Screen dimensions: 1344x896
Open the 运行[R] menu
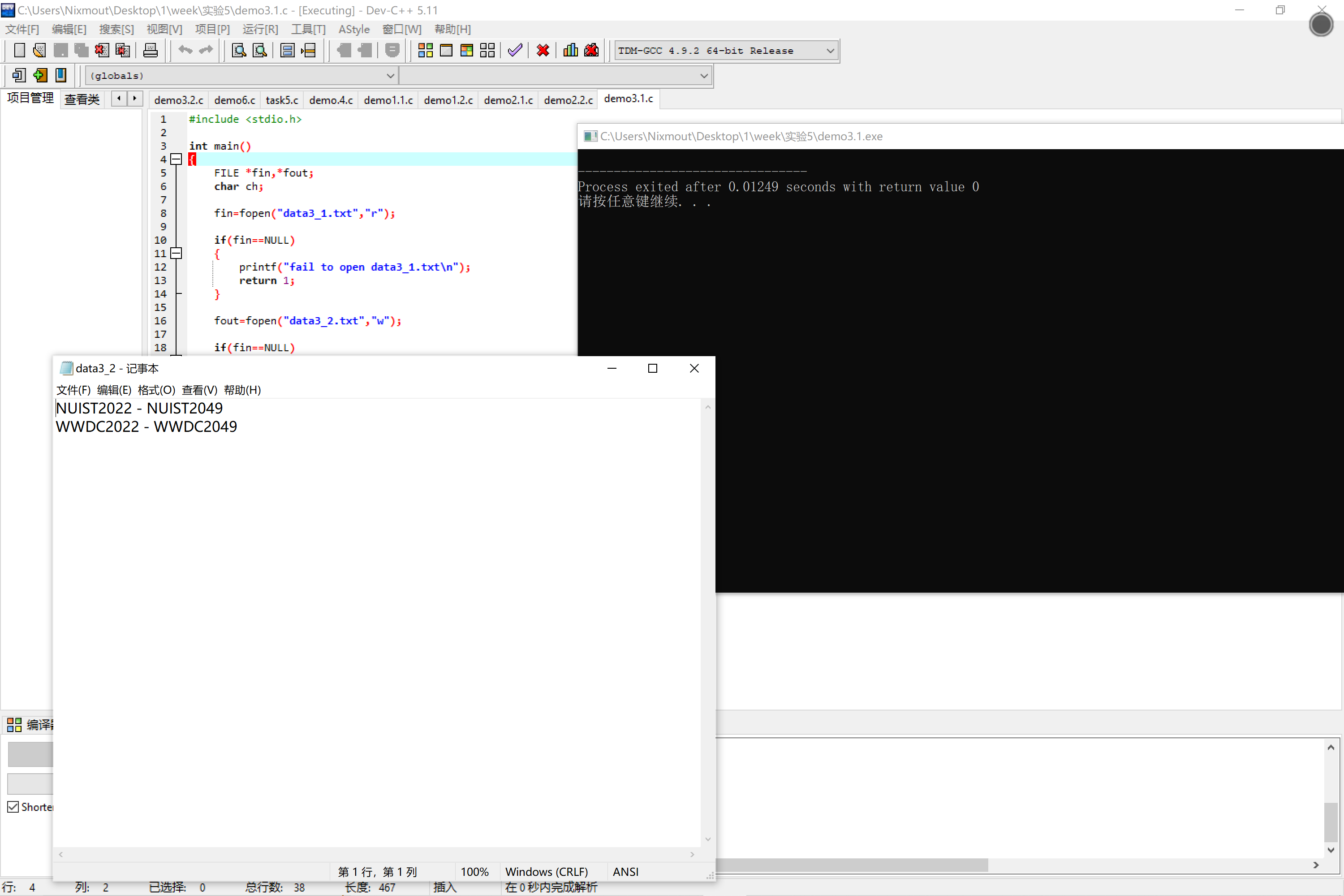click(x=260, y=29)
